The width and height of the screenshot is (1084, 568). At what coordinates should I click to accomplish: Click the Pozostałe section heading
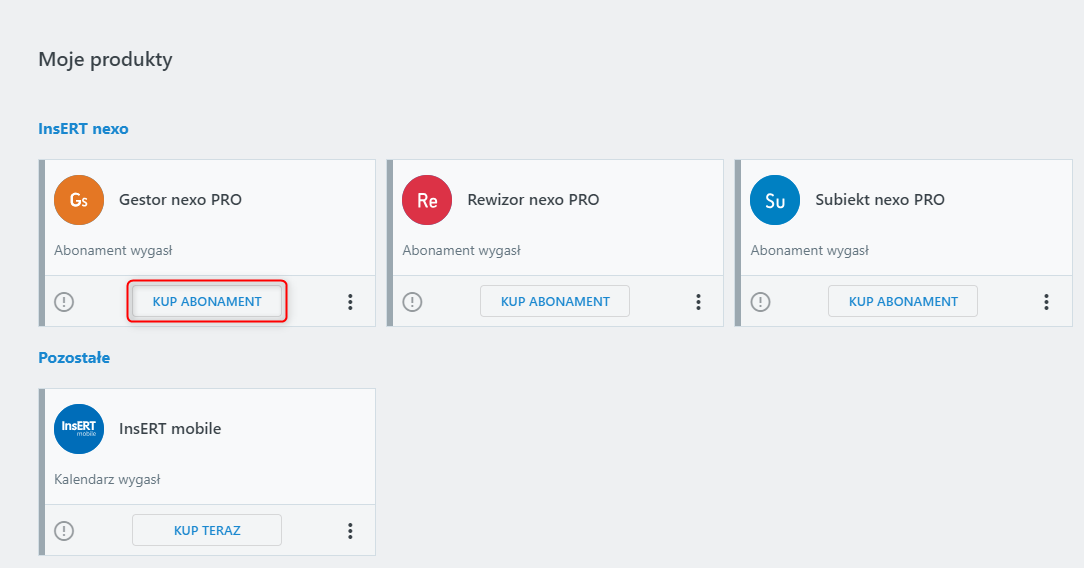pos(74,357)
